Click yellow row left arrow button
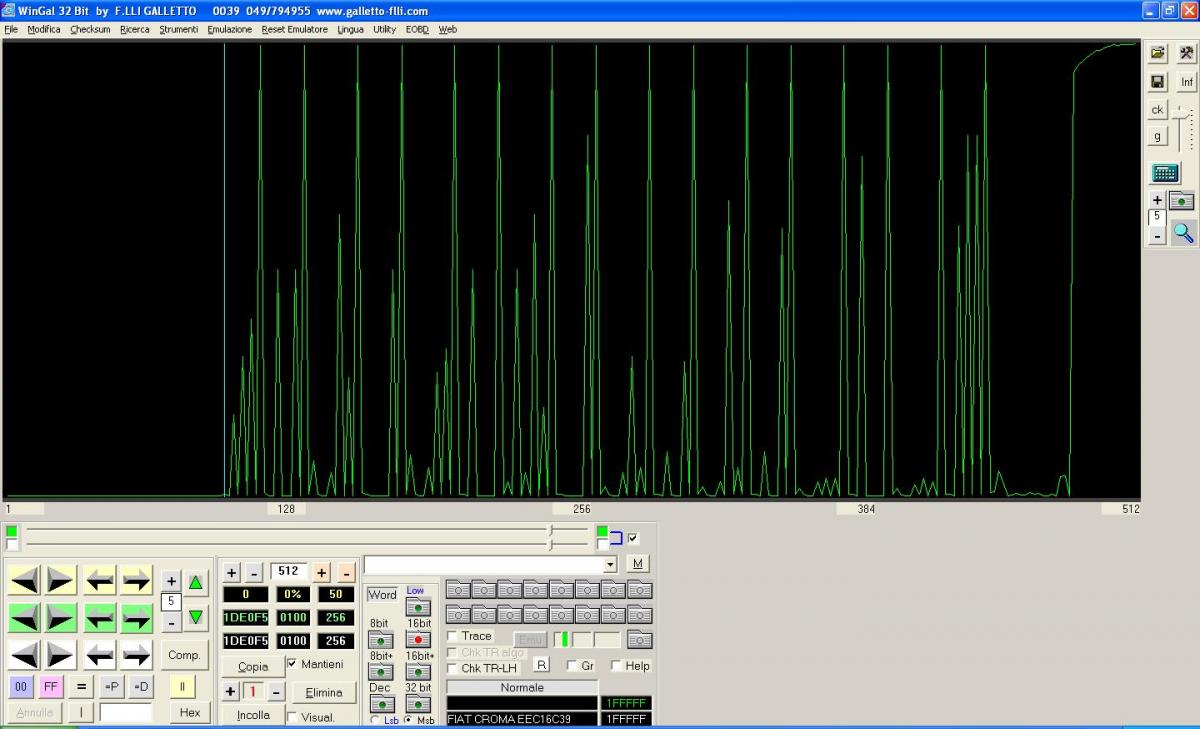Viewport: 1200px width, 729px height. point(100,580)
